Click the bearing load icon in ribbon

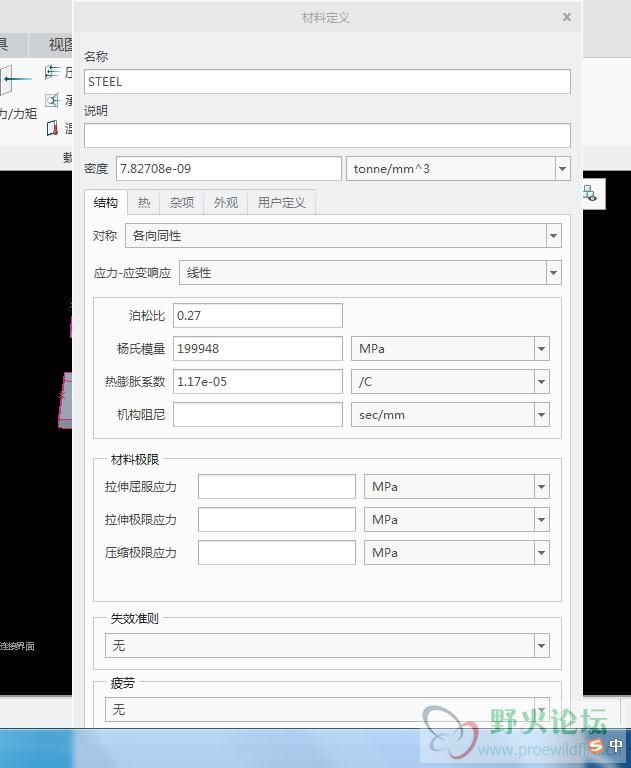click(52, 100)
